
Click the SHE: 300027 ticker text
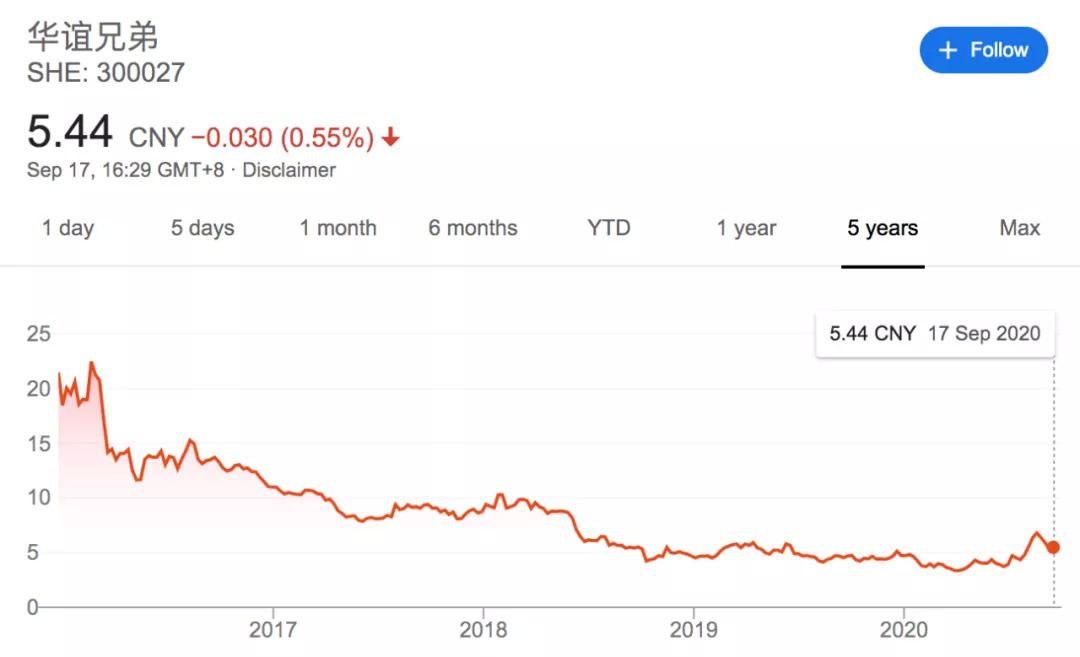pos(106,73)
